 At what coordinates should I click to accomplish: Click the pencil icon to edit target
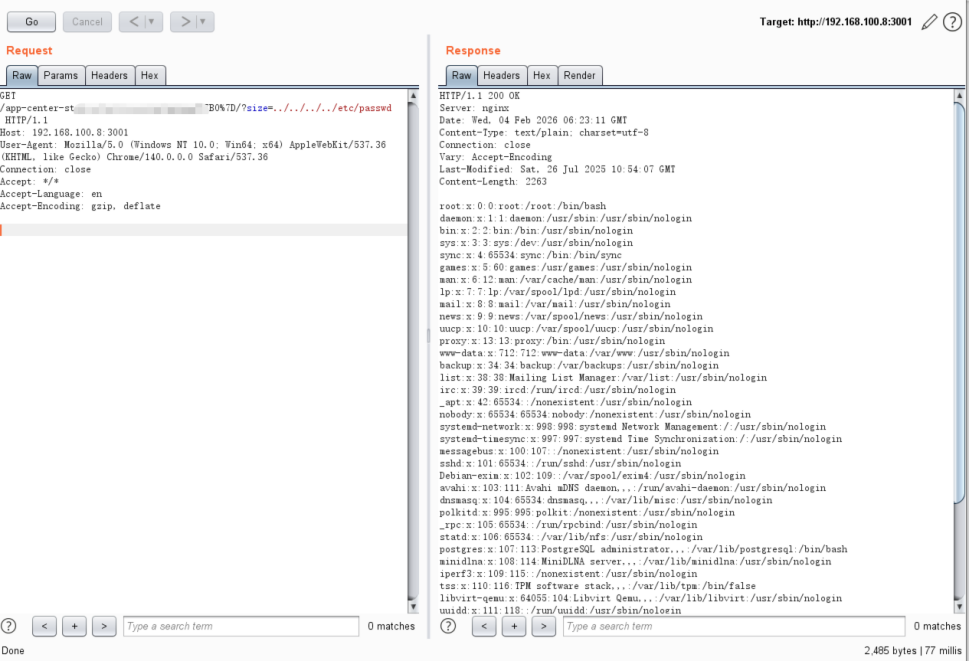tap(930, 22)
